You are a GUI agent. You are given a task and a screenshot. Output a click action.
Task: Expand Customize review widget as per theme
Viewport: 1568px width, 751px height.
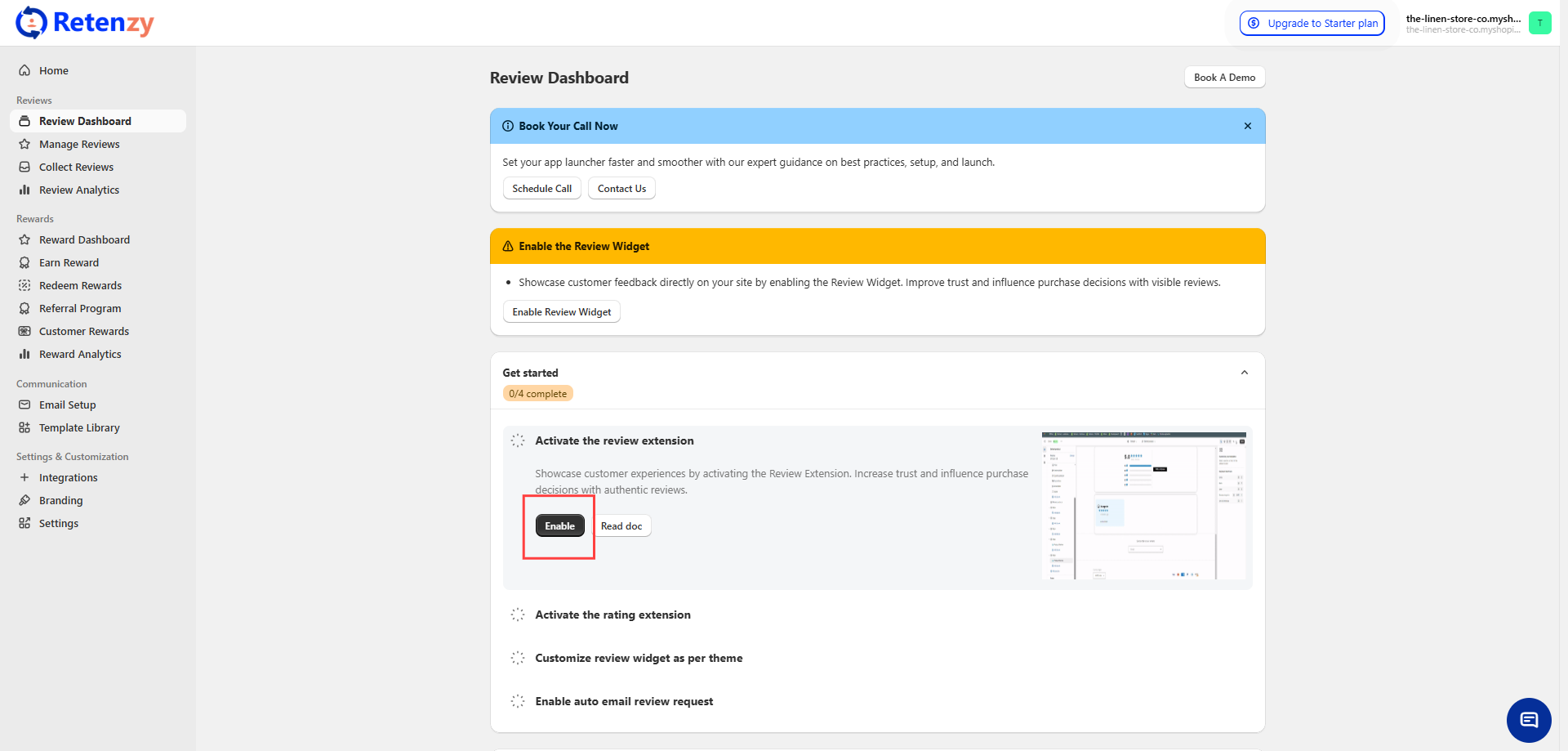(x=639, y=658)
